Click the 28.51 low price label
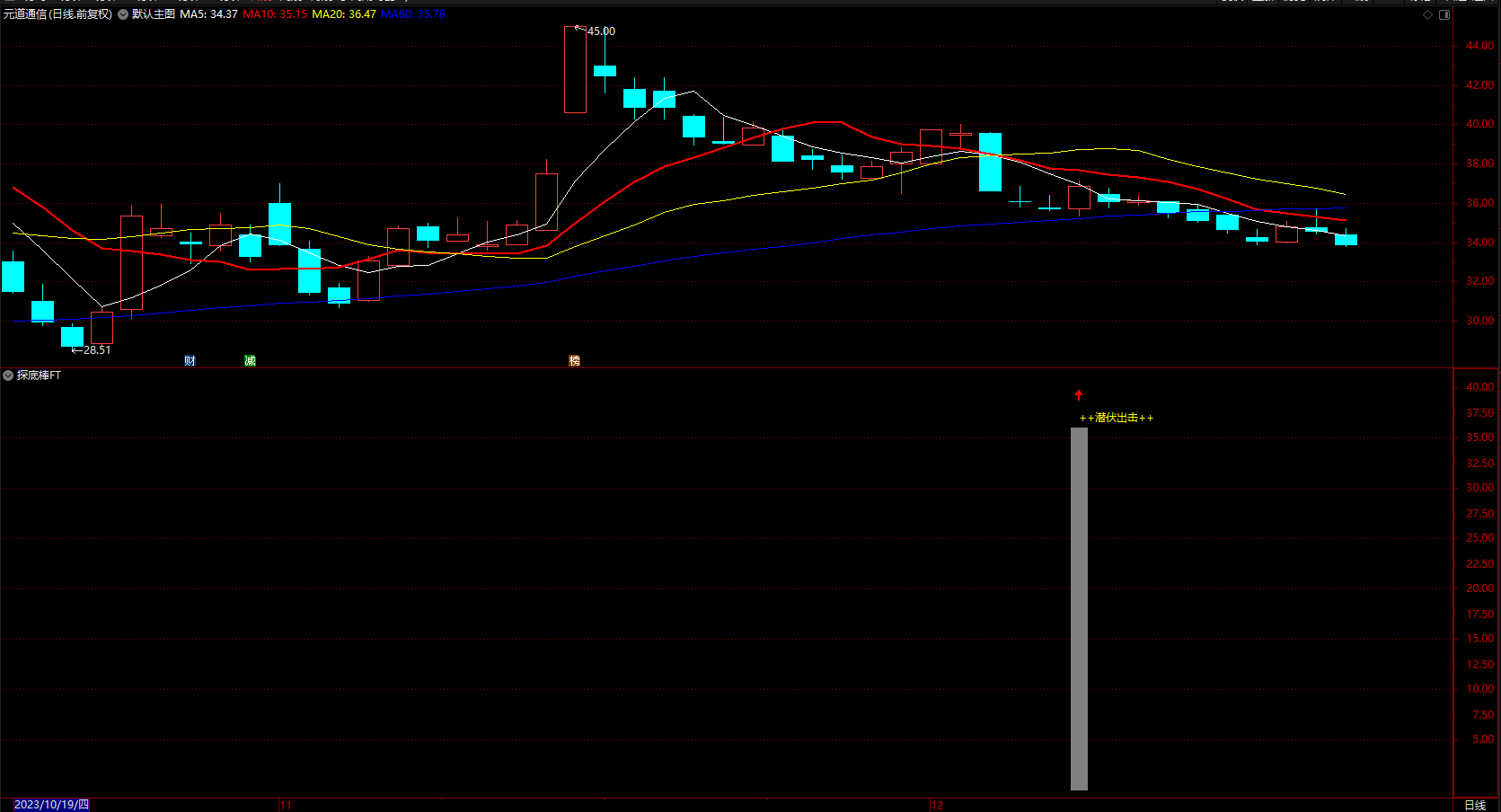 [x=97, y=349]
